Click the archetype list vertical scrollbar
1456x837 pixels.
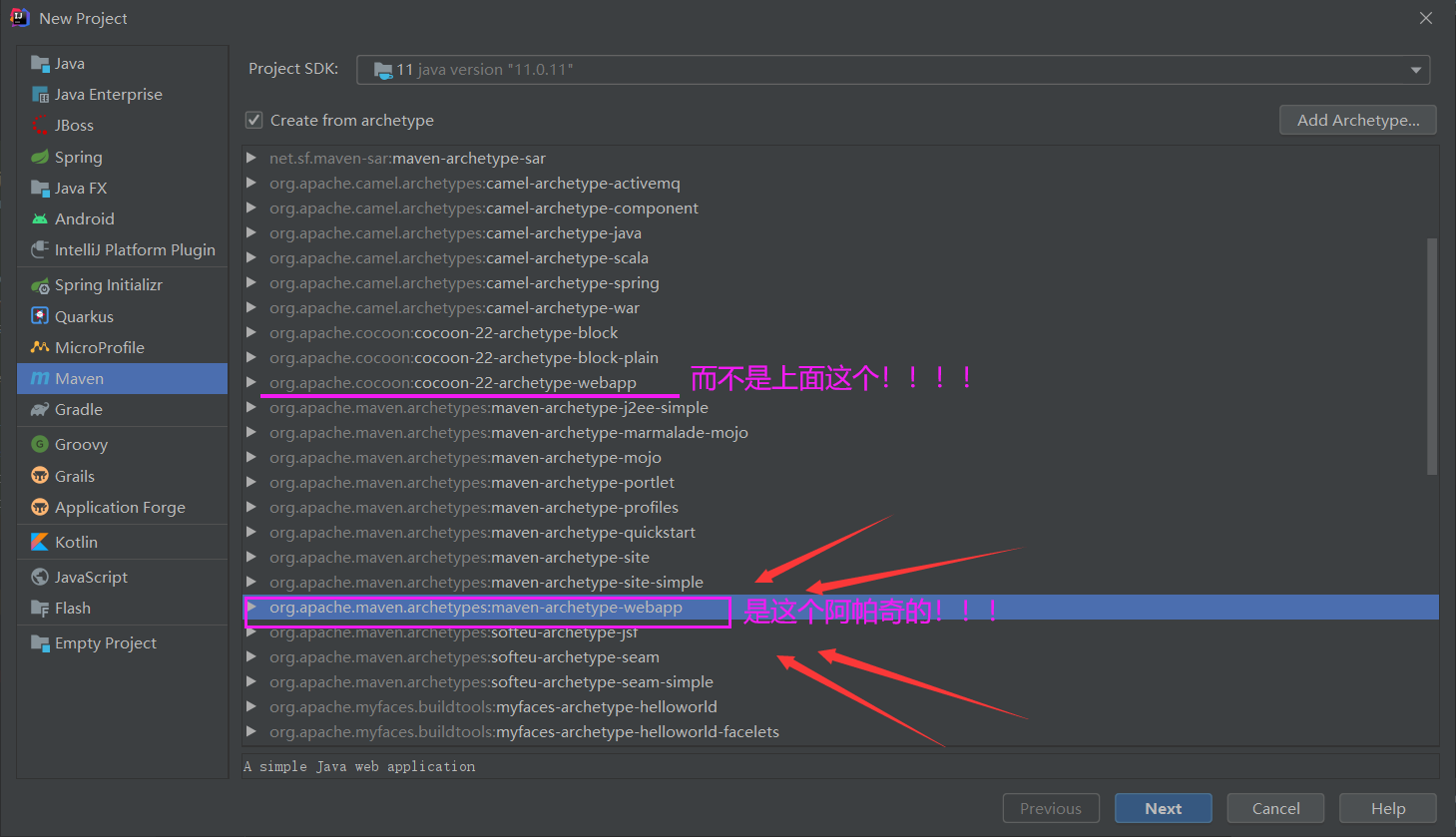[x=1432, y=356]
